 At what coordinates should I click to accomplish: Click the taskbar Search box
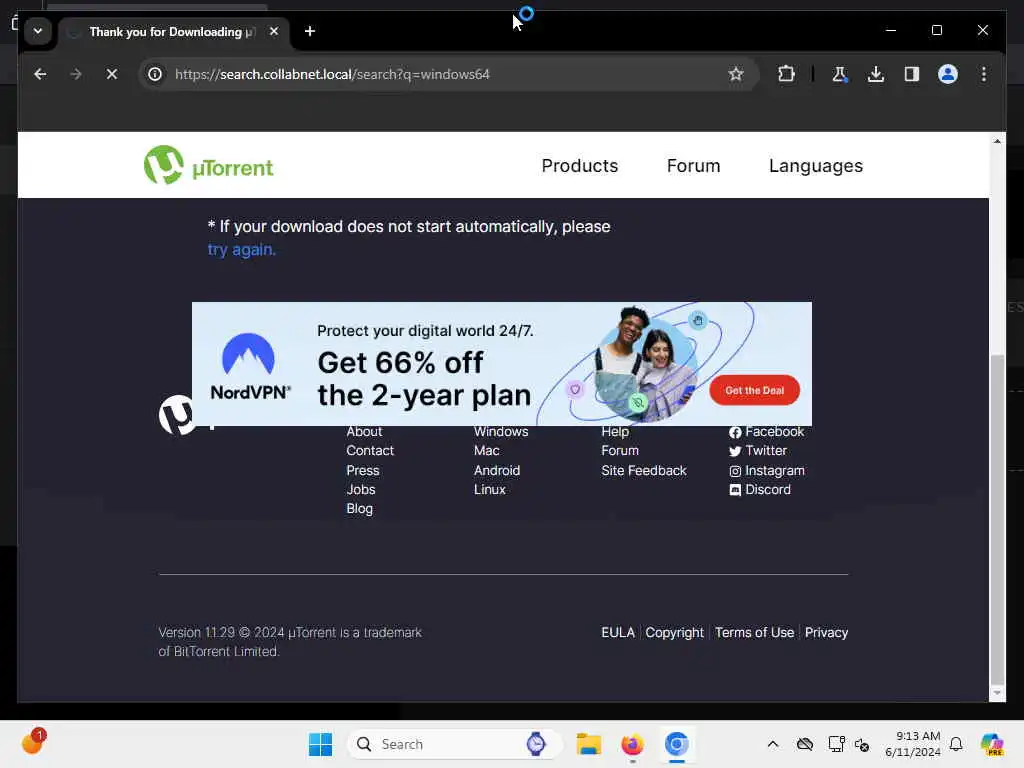pyautogui.click(x=455, y=744)
